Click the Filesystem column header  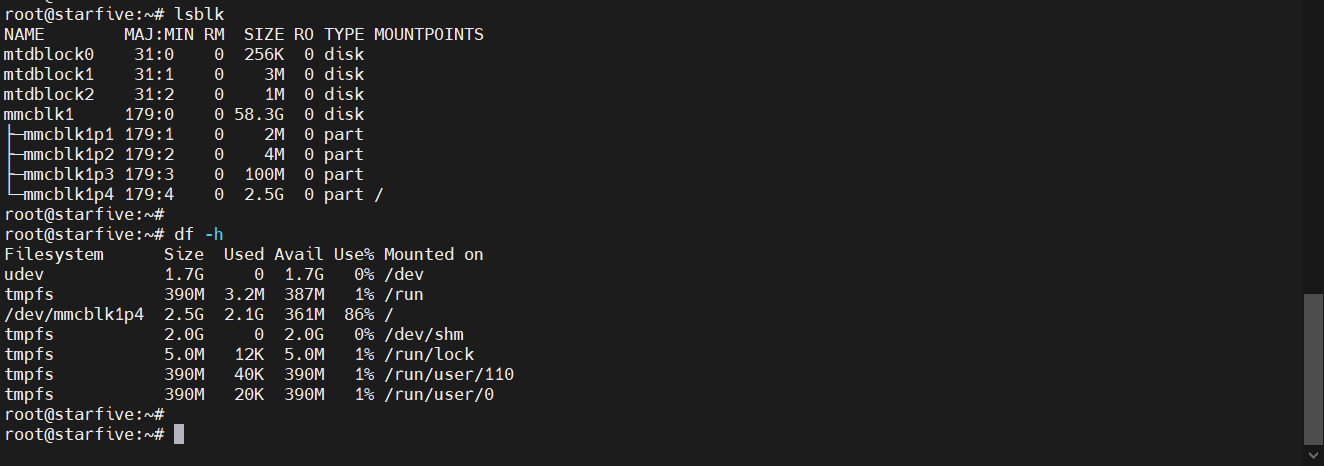[x=54, y=254]
